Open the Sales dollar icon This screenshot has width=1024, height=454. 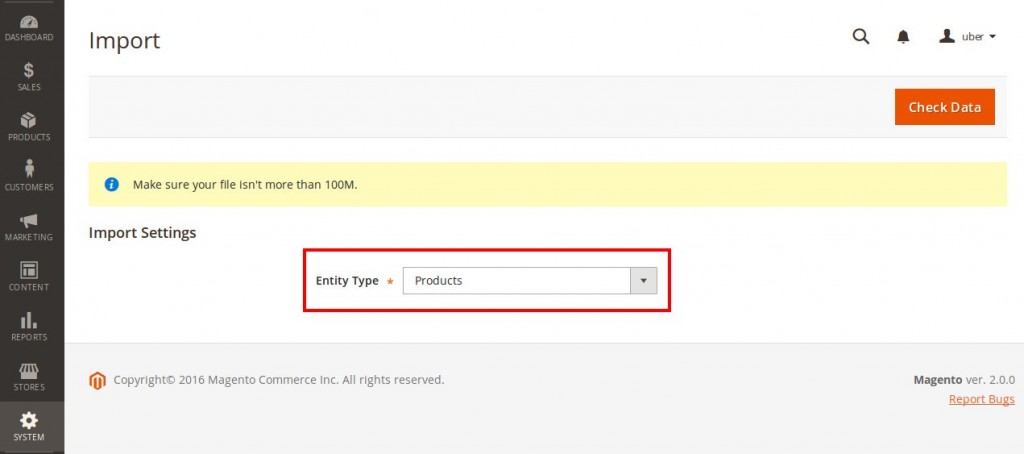click(29, 70)
